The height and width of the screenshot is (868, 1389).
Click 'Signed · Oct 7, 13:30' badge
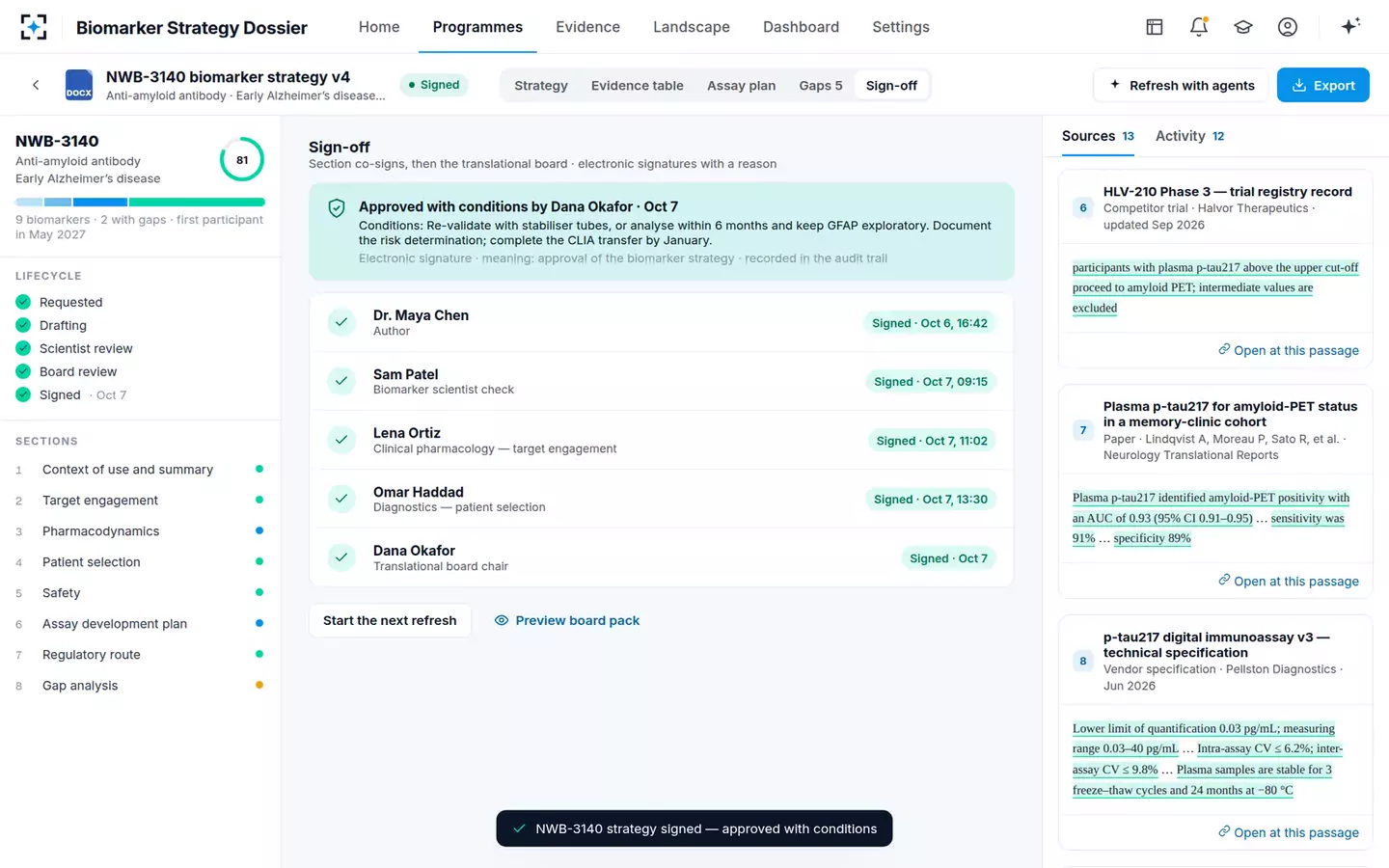[x=931, y=500]
